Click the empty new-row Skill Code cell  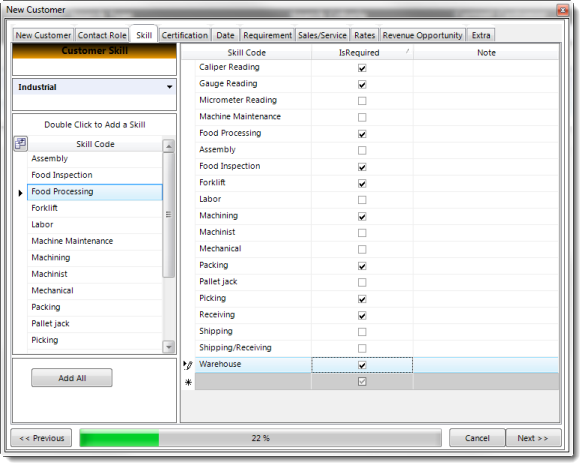[x=253, y=382]
